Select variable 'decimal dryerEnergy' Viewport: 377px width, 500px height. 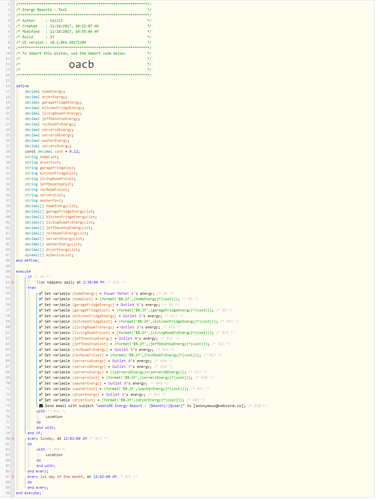(46, 97)
